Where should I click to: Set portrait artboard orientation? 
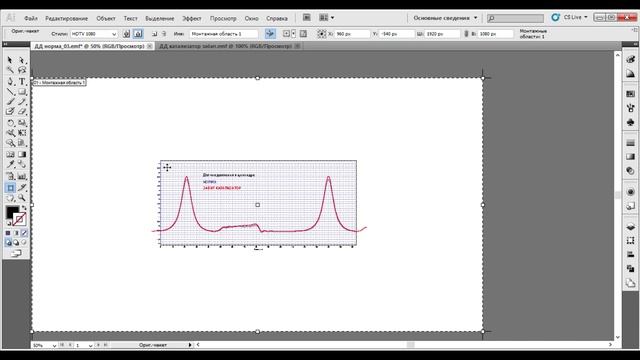pyautogui.click(x=127, y=34)
